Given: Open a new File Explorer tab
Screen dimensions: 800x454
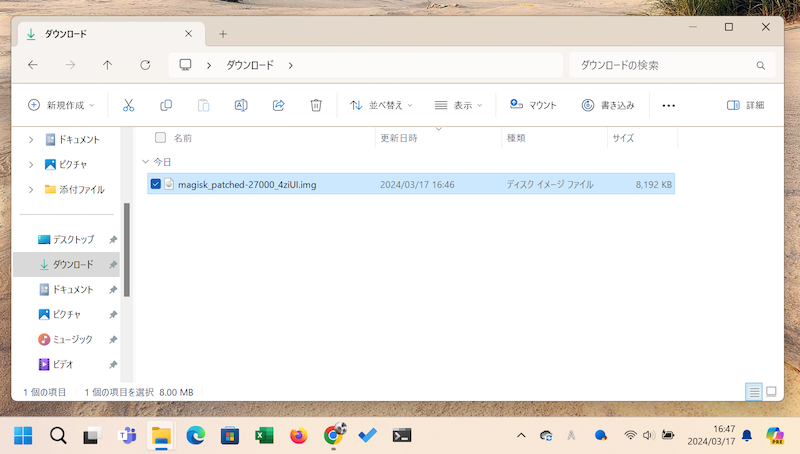Looking at the screenshot, I should [x=223, y=33].
